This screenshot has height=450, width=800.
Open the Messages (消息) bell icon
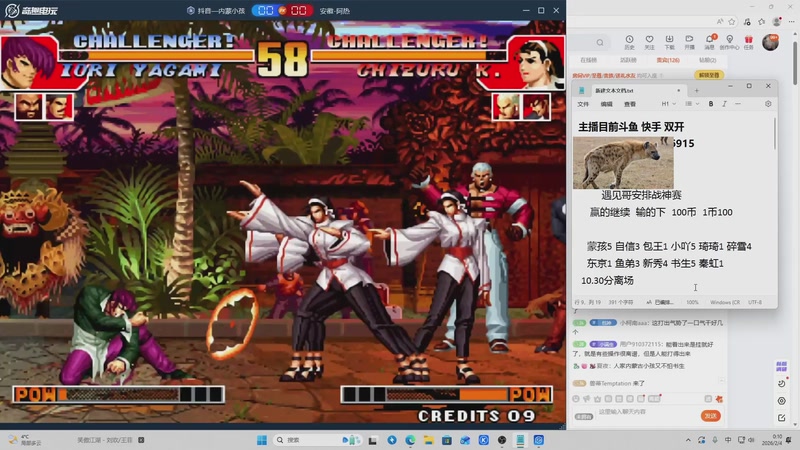pos(710,42)
